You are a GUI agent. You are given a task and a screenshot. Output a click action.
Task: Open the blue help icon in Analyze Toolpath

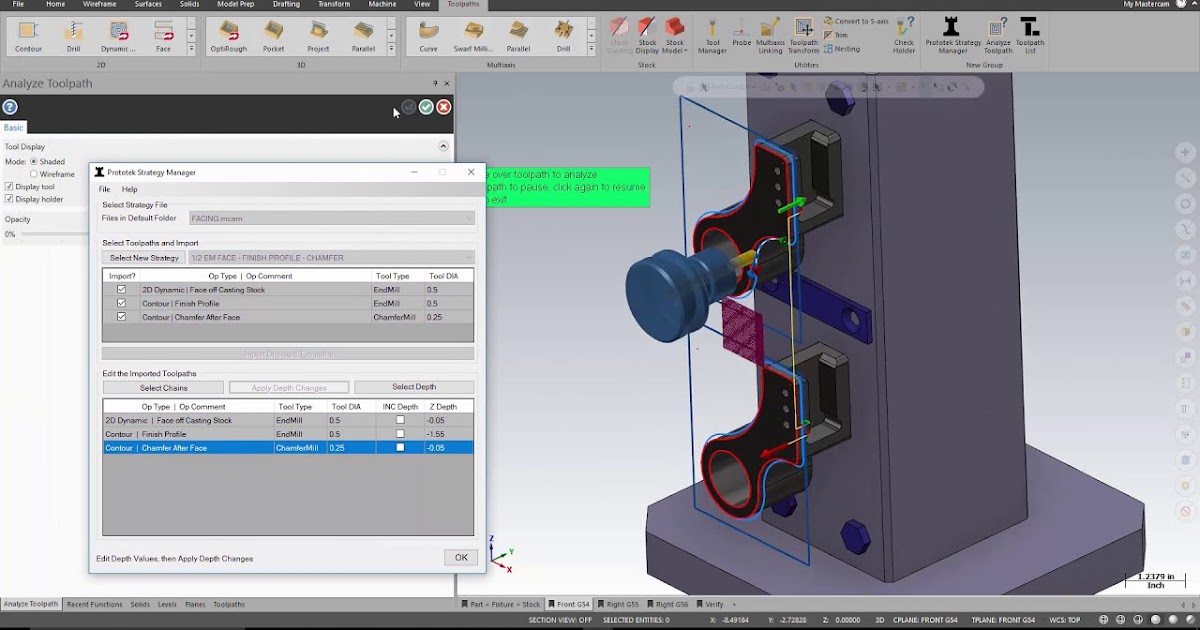point(9,107)
